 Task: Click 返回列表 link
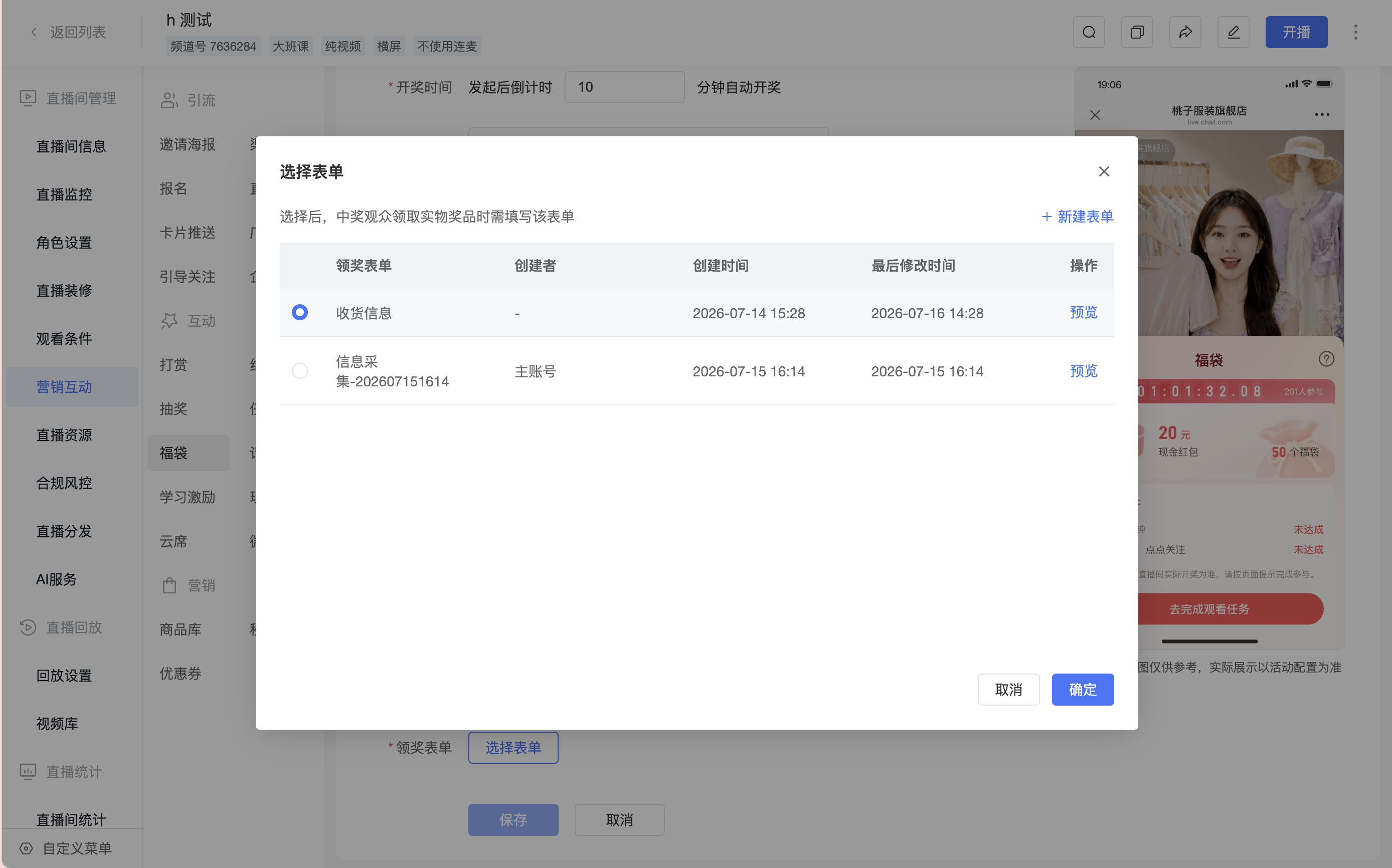coord(78,32)
